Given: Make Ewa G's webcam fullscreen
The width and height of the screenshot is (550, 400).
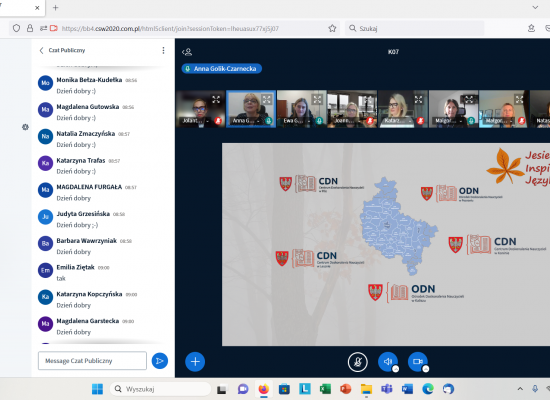Looking at the screenshot, I should [317, 100].
